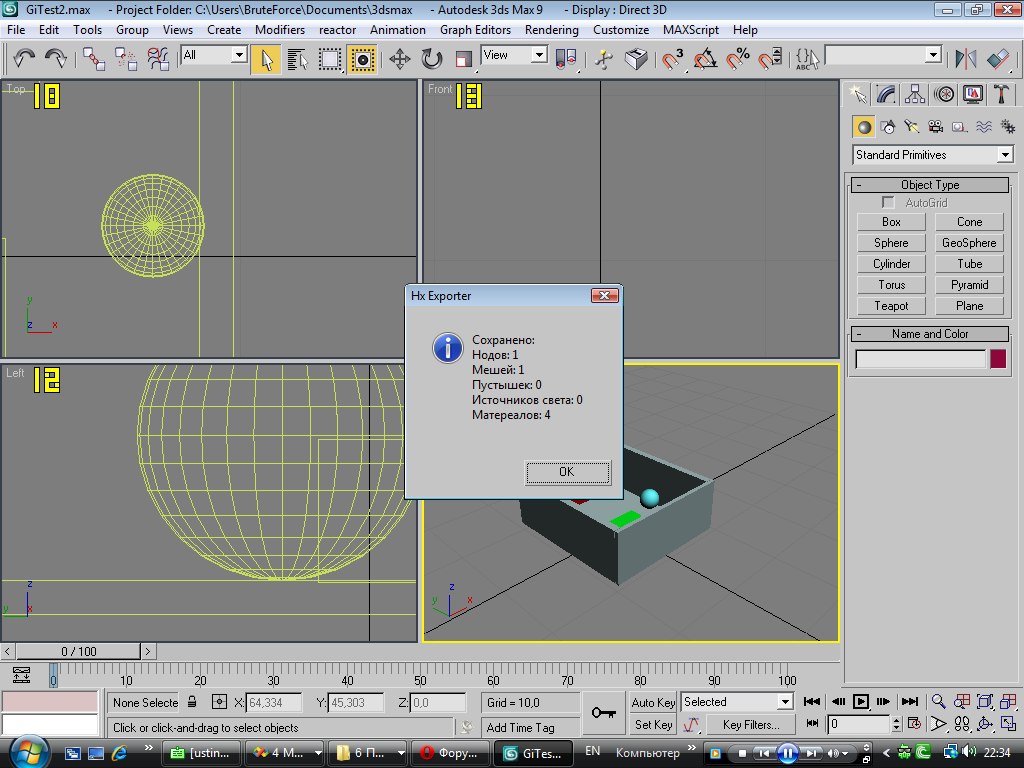1024x768 pixels.
Task: Open the View reference coordinate dropdown
Action: (x=539, y=56)
